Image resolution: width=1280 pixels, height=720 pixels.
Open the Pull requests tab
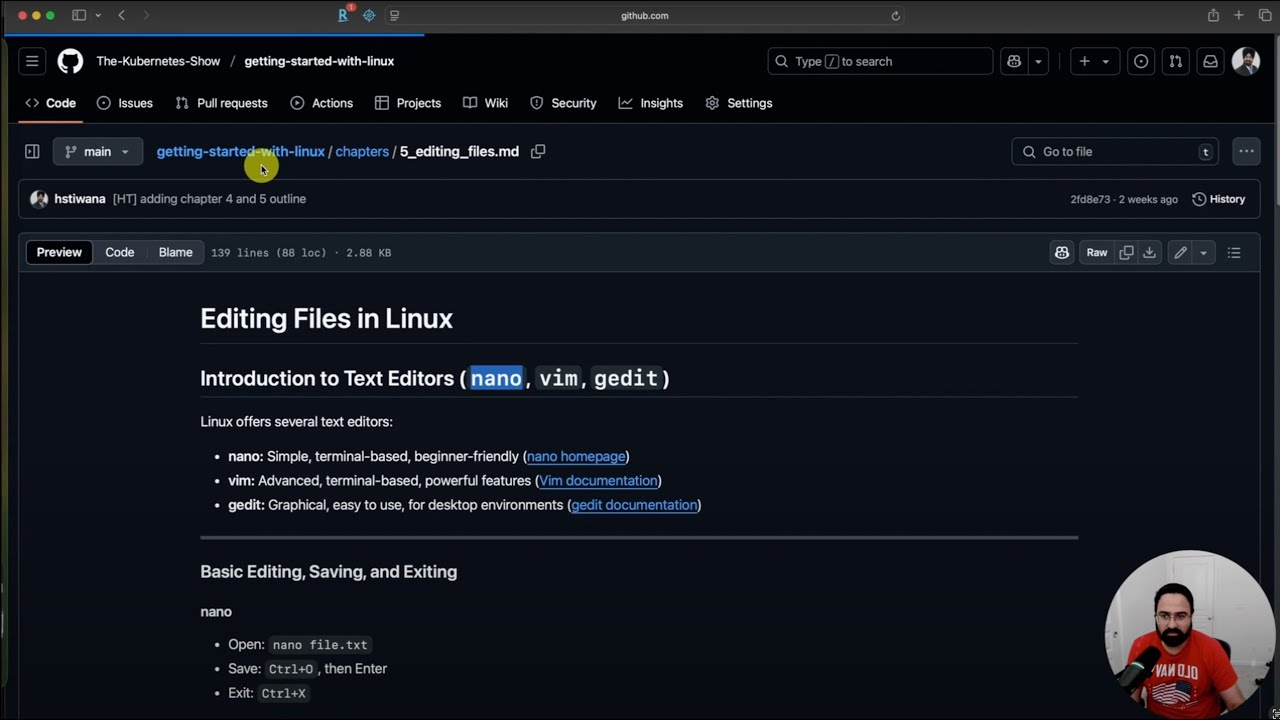221,103
